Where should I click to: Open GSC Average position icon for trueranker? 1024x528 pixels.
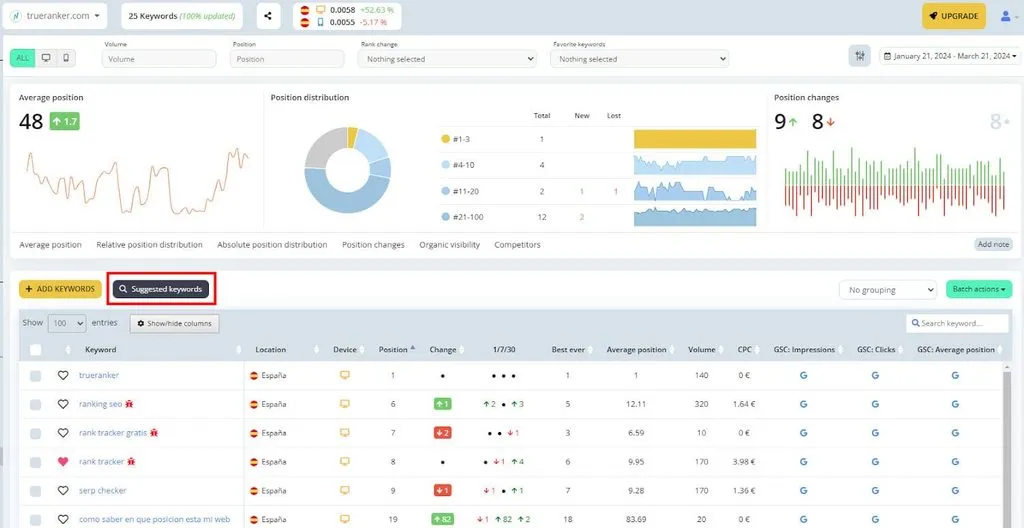pyautogui.click(x=955, y=376)
